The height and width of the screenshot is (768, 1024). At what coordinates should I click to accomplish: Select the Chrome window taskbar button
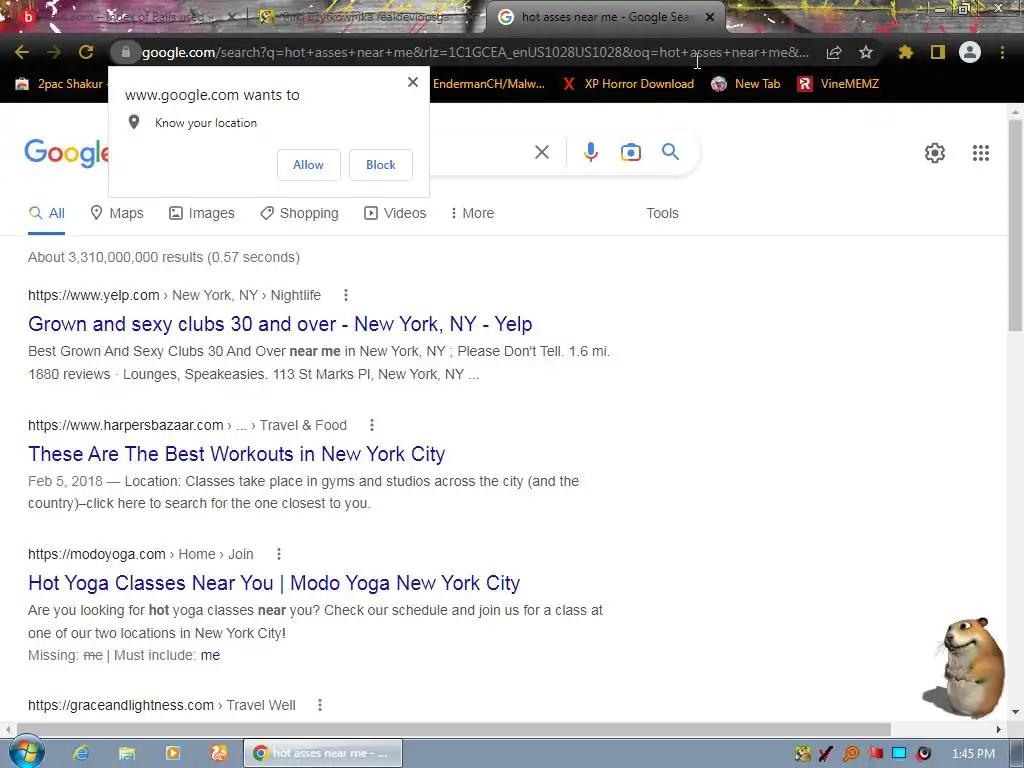point(323,753)
